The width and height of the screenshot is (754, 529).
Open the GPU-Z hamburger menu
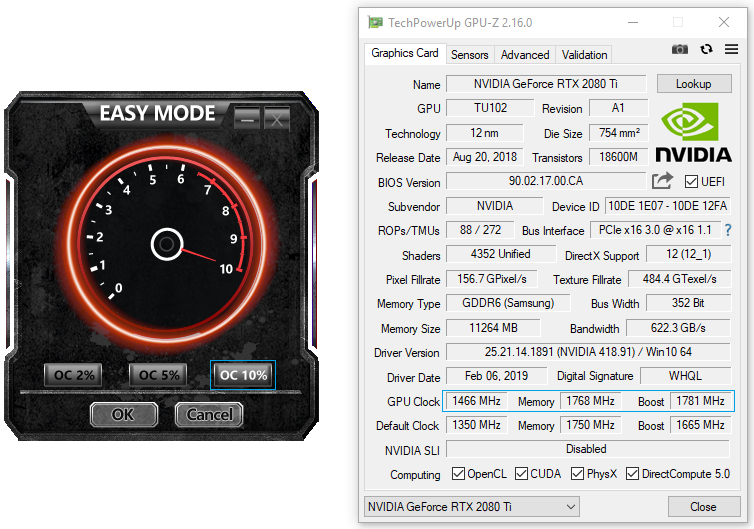point(731,49)
